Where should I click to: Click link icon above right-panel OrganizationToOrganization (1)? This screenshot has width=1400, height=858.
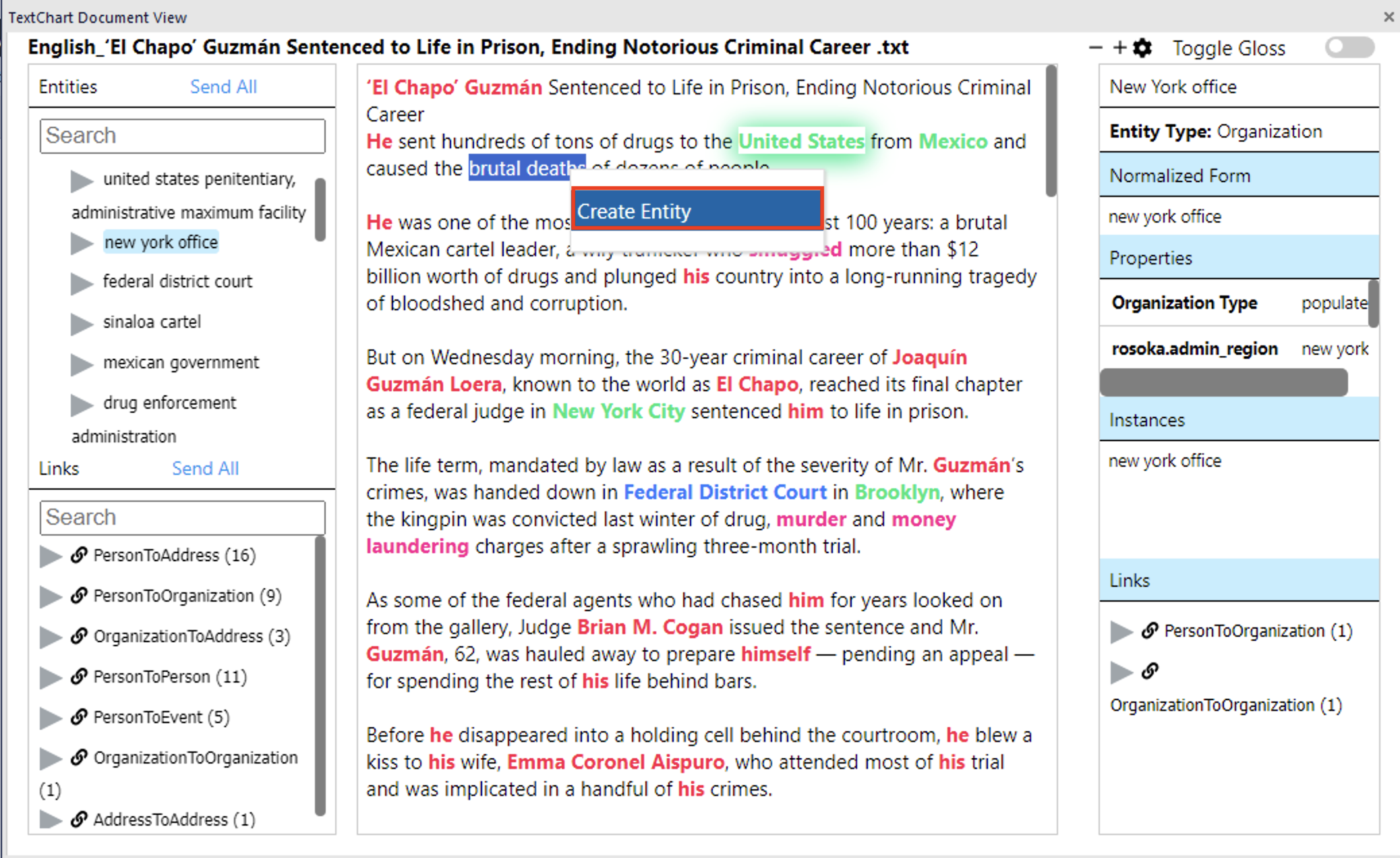(1150, 671)
